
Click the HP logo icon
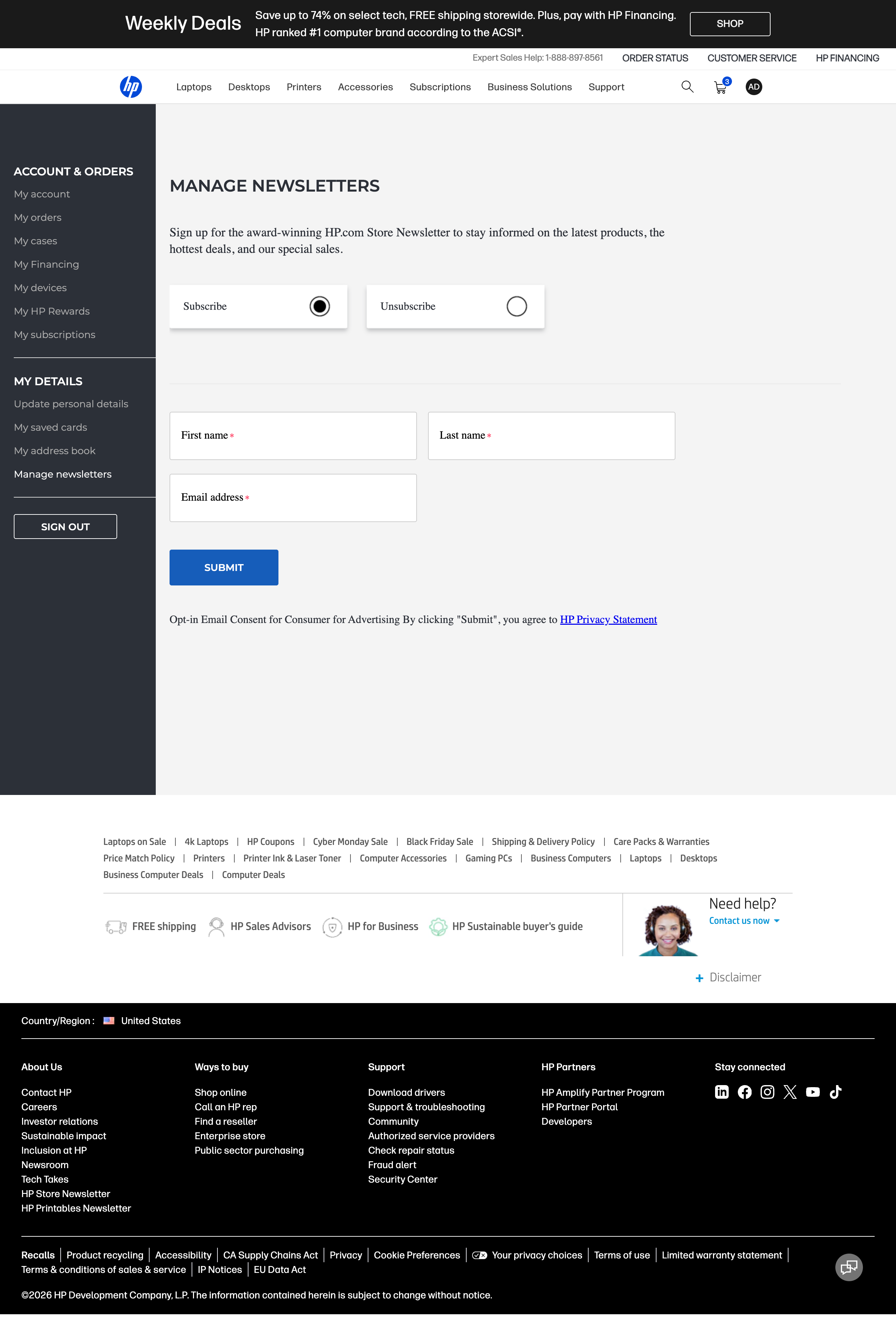point(130,87)
